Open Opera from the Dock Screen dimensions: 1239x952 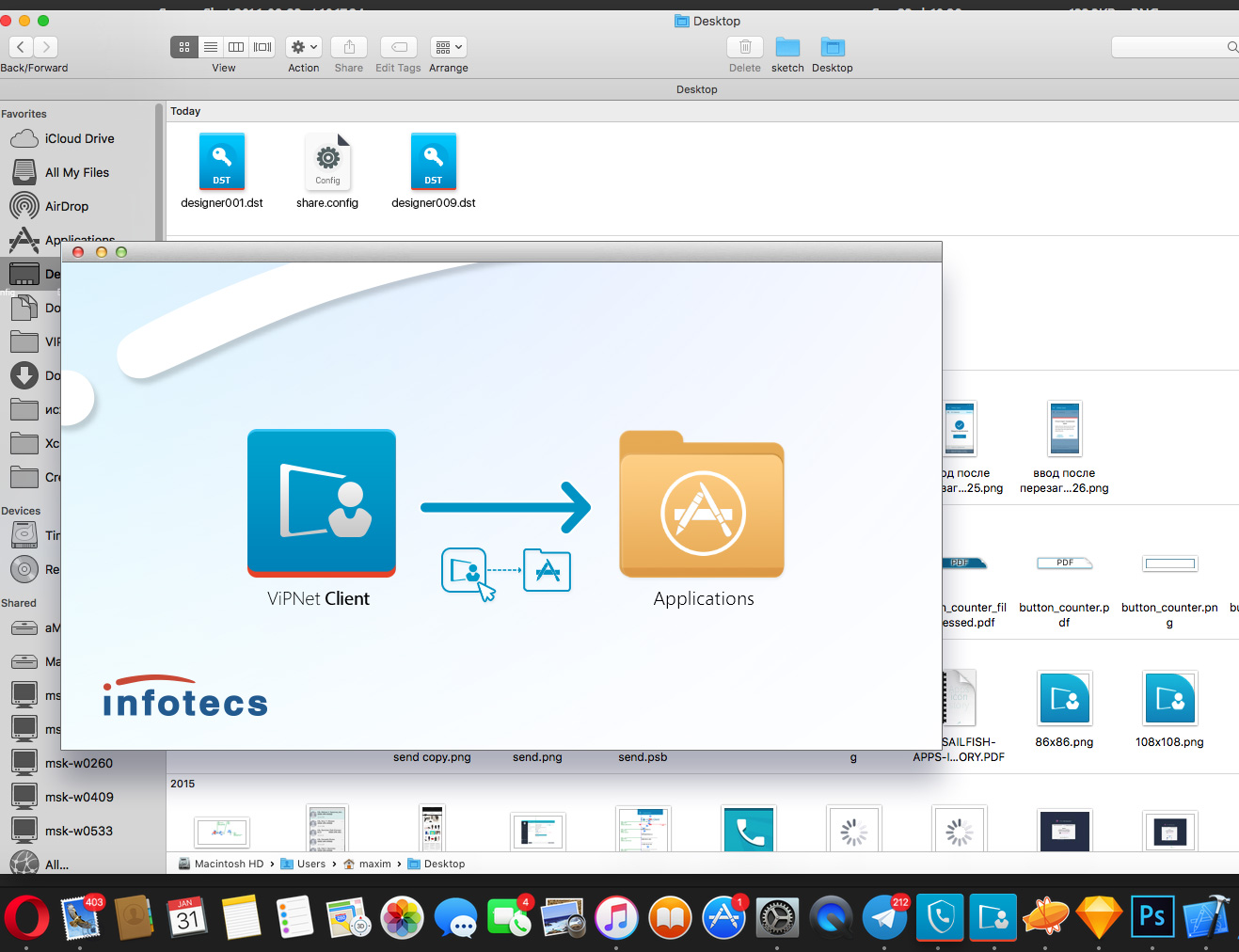(26, 917)
